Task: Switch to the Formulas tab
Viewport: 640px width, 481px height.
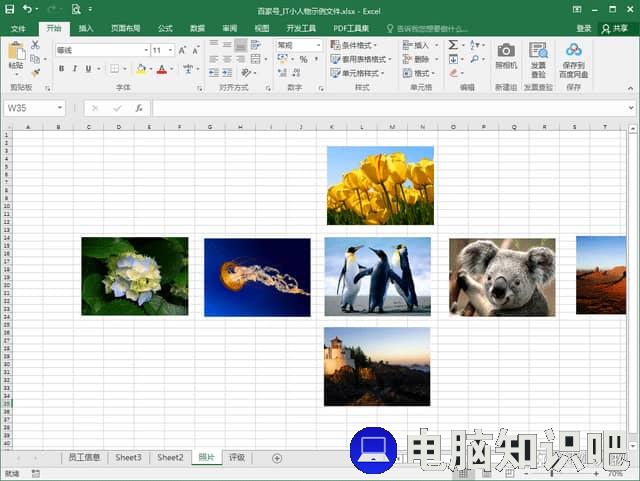Action: pos(165,28)
